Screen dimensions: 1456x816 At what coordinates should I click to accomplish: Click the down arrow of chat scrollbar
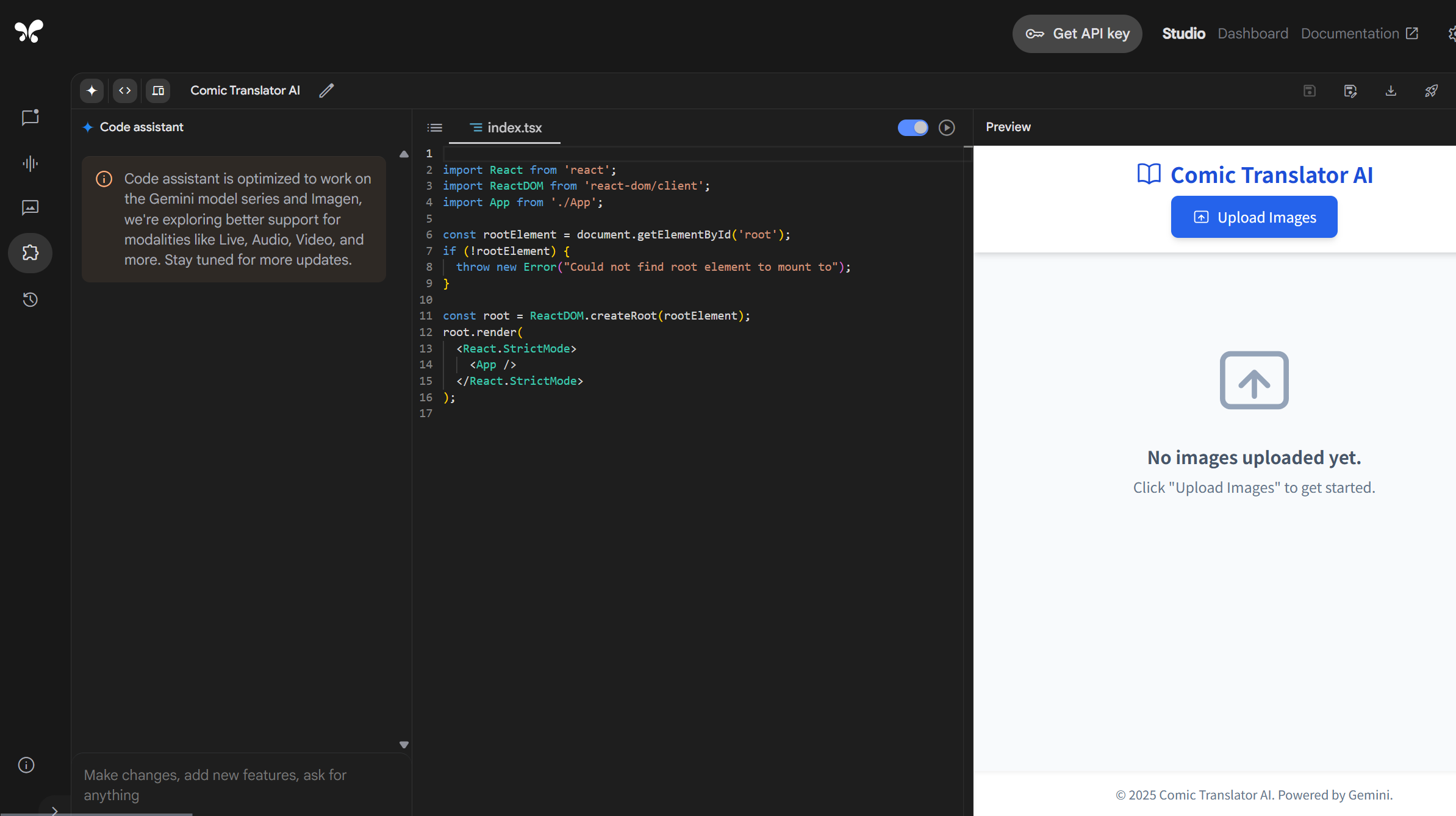404,745
